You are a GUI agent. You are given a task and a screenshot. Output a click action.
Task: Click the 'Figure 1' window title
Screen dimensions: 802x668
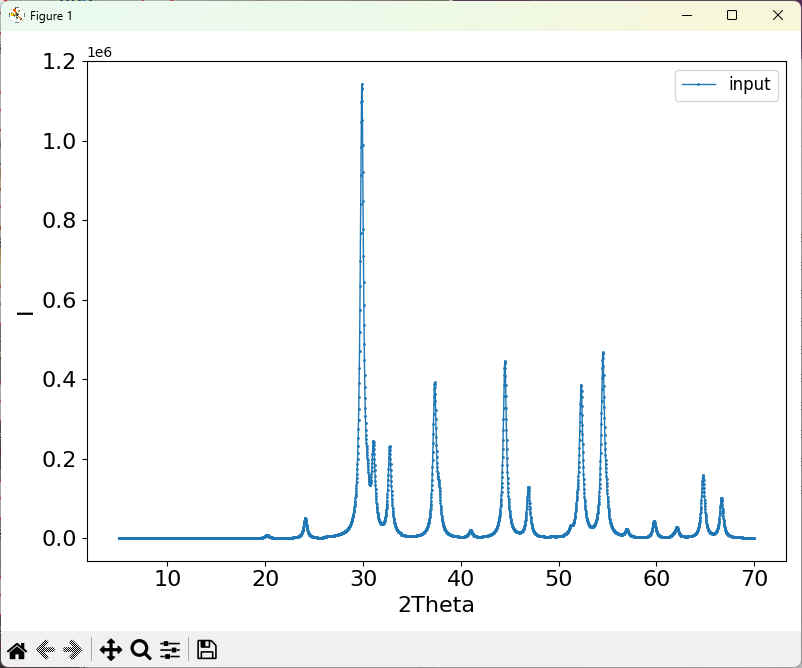pos(51,16)
